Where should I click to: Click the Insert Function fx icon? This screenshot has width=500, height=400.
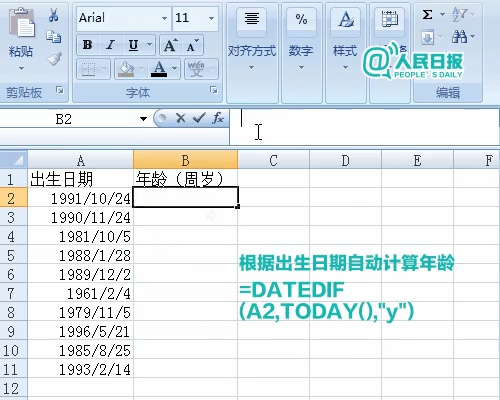tap(218, 118)
